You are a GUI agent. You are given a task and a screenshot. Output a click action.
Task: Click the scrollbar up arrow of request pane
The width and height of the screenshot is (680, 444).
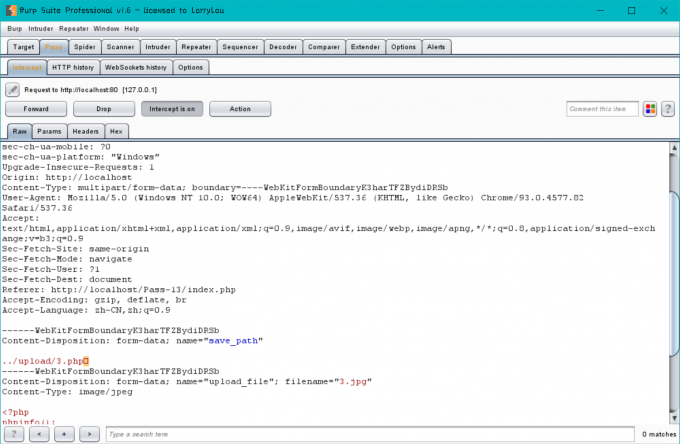tap(674, 147)
